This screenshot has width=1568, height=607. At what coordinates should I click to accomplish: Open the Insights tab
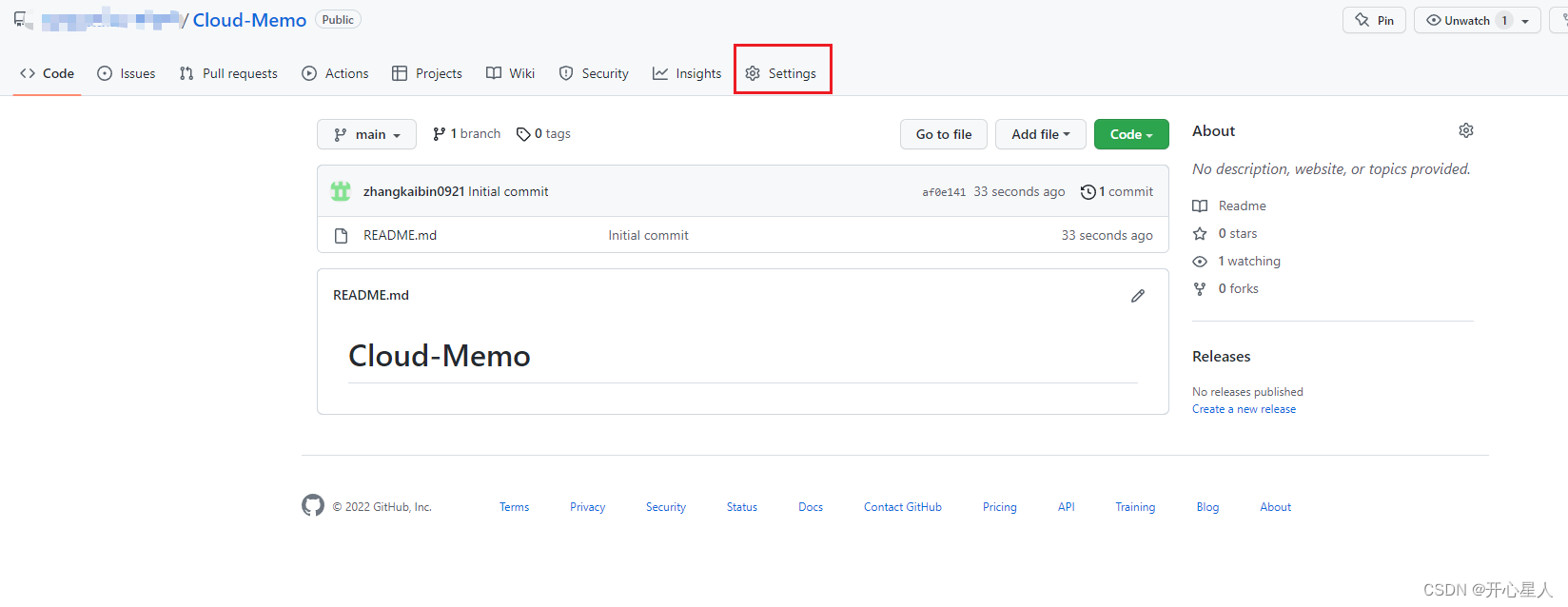coord(687,73)
